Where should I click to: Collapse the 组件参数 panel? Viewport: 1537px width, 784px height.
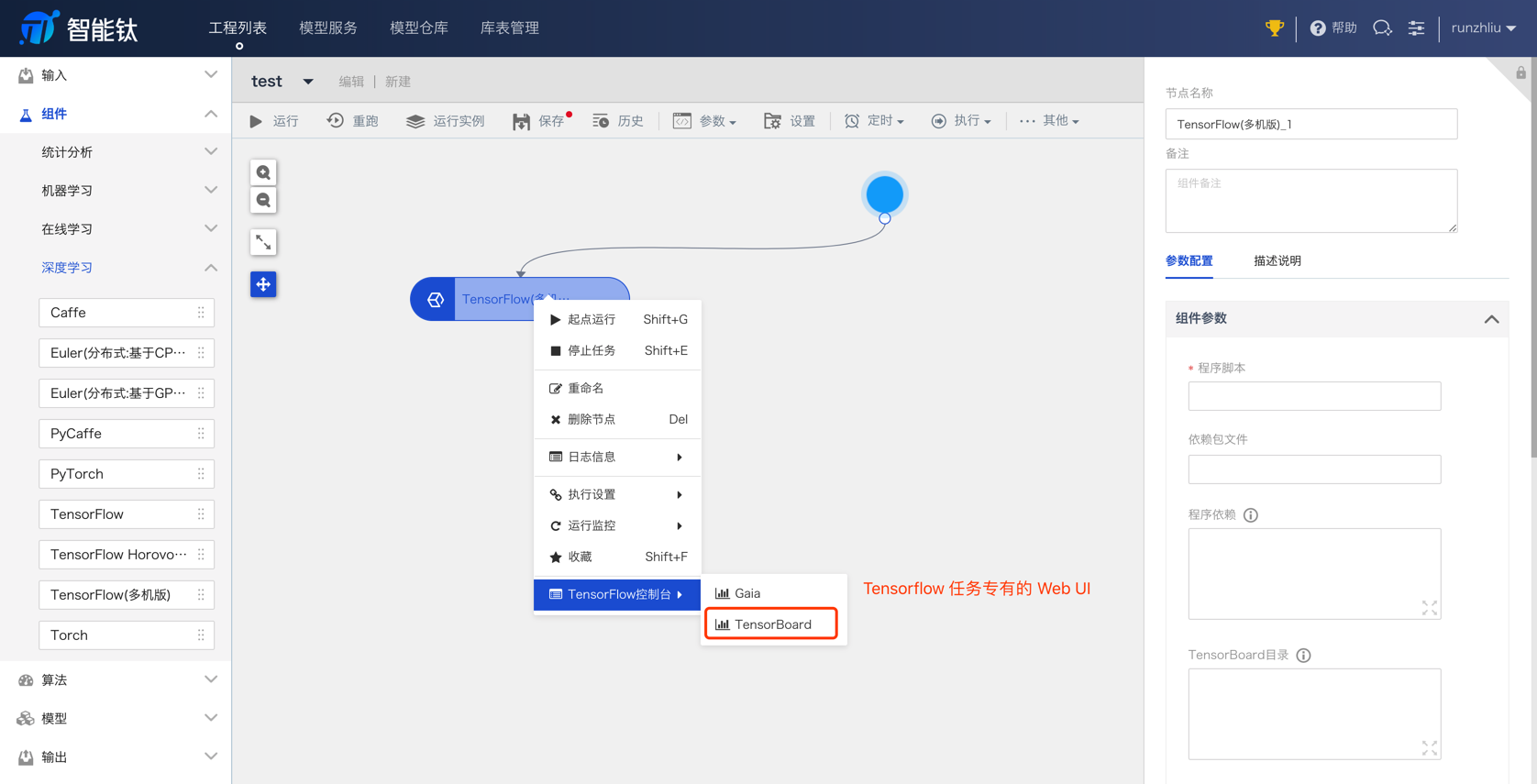point(1491,319)
